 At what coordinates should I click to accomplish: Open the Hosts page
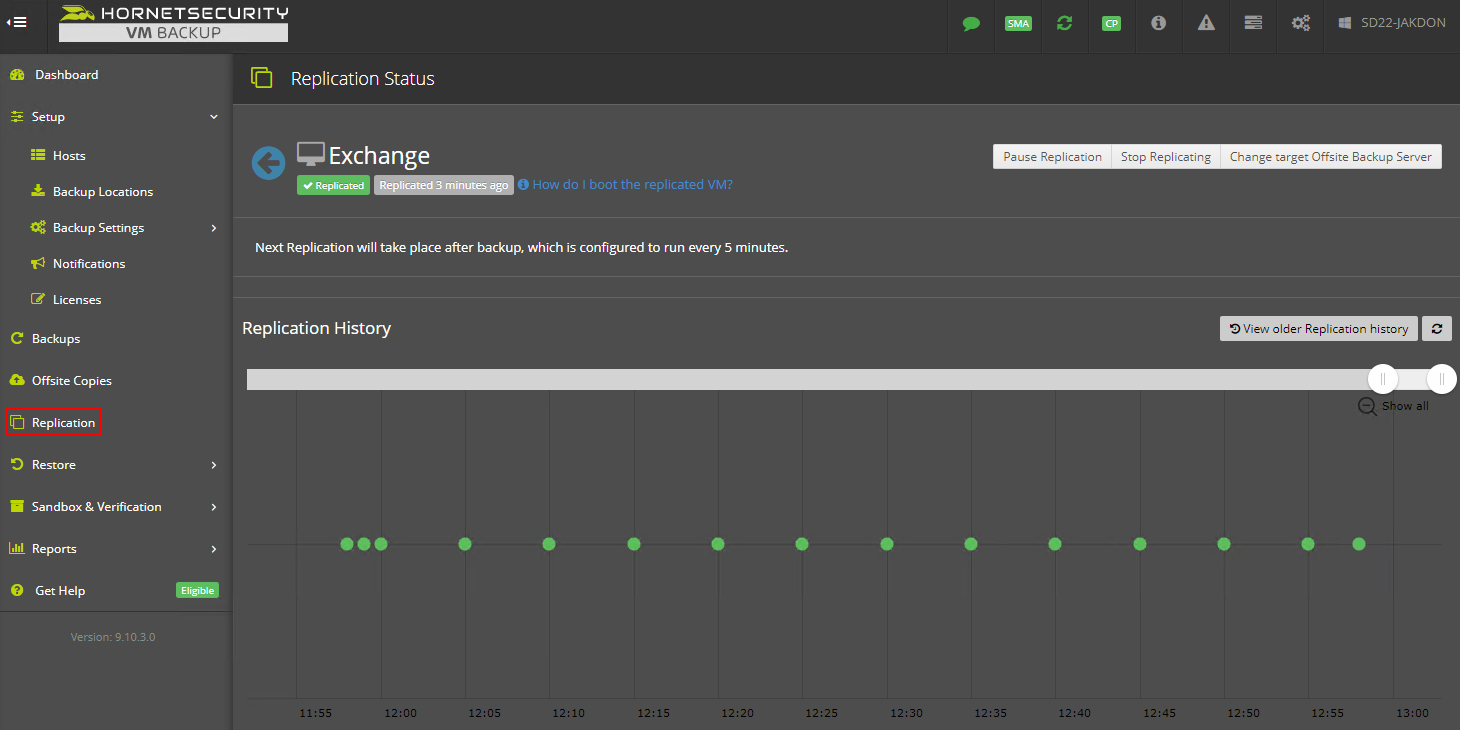[x=69, y=156]
